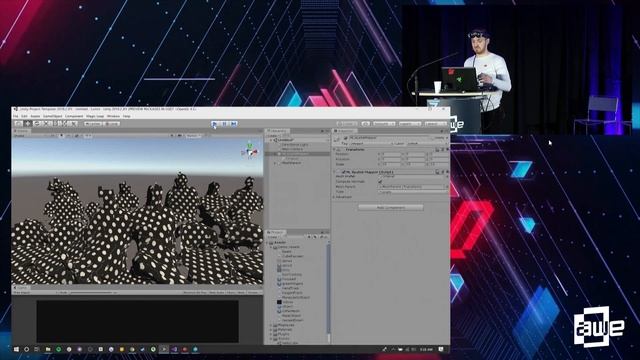Toggle the ML Spatial Mapper script checkbox
This screenshot has width=640, height=360.
pos(343,172)
